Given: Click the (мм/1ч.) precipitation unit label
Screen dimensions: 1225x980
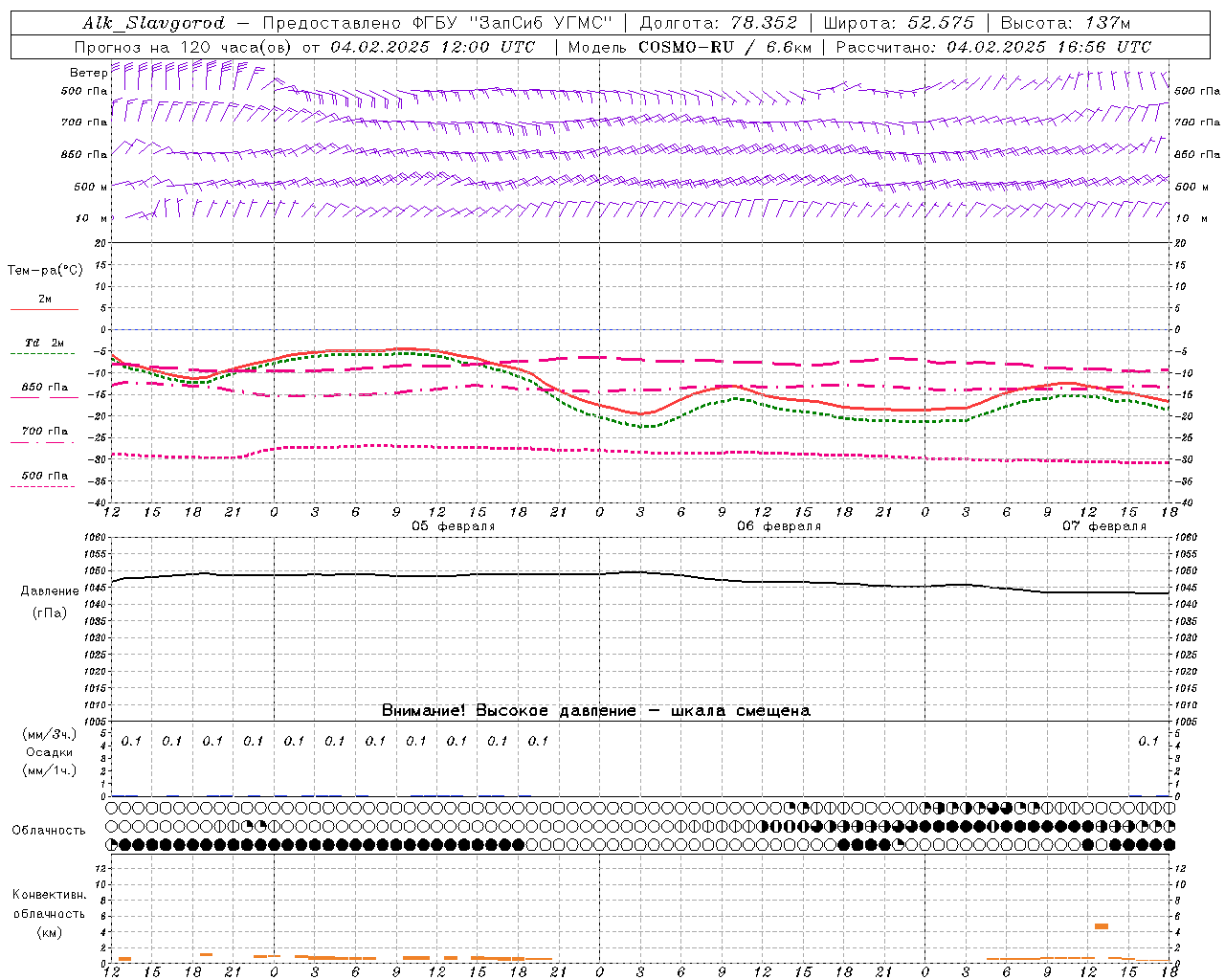Looking at the screenshot, I should pyautogui.click(x=50, y=770).
